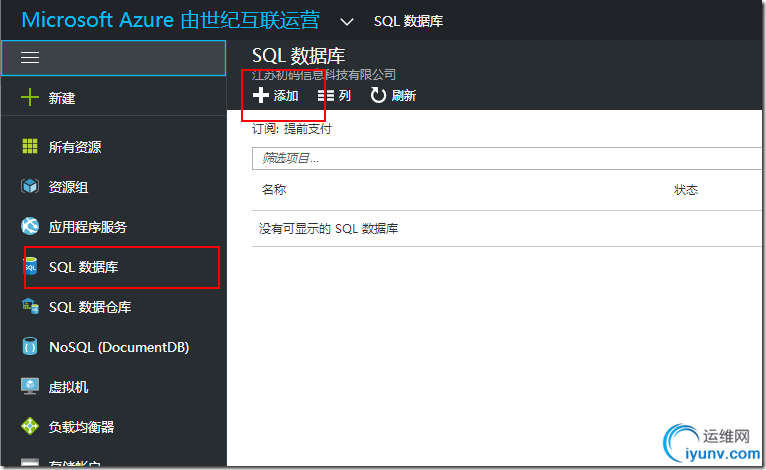Click the Virtual machines monitor icon

click(30, 386)
